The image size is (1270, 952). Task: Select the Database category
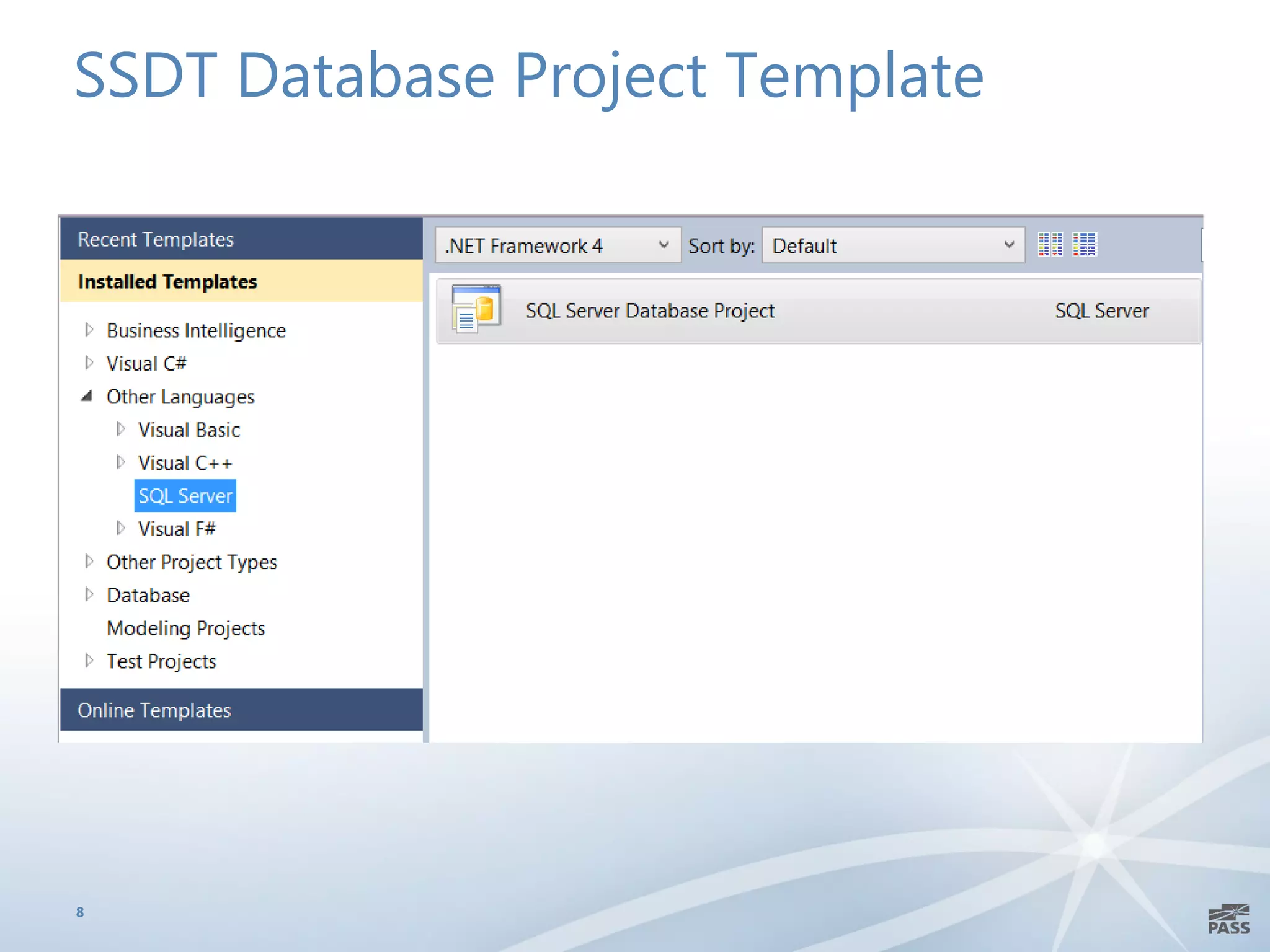pos(148,595)
